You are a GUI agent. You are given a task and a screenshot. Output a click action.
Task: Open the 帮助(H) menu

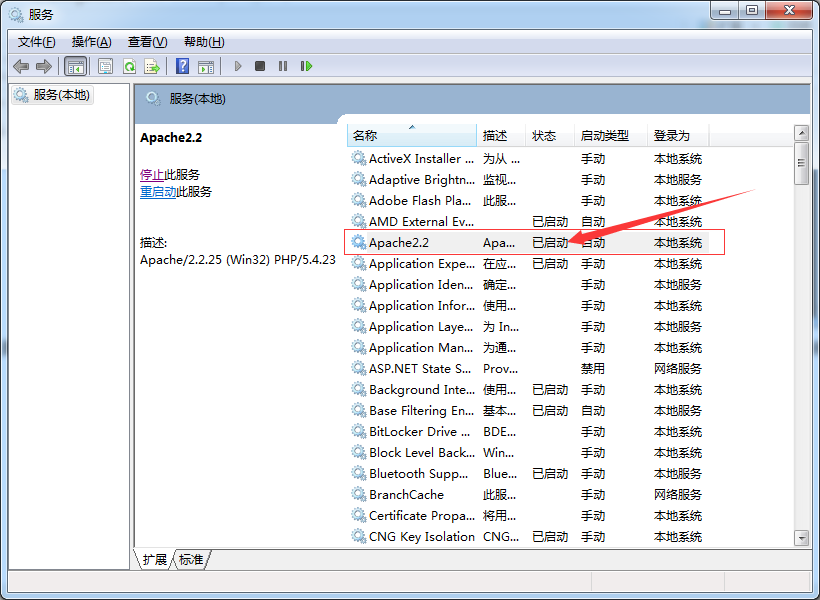click(204, 42)
